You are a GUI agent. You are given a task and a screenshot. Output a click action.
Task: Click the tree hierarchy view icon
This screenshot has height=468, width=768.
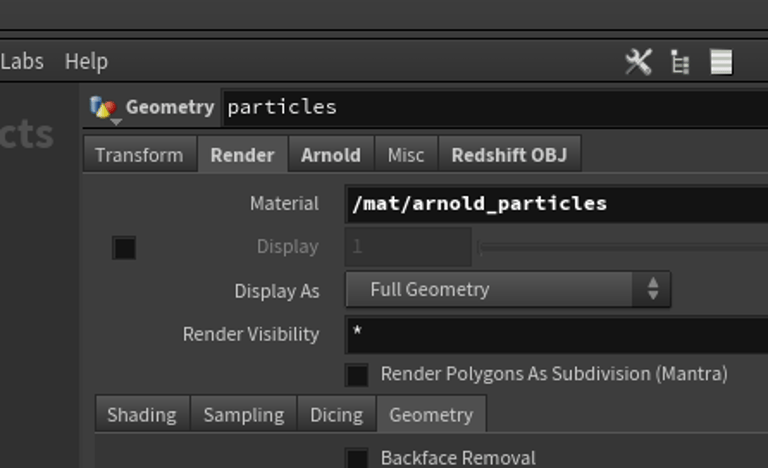680,62
